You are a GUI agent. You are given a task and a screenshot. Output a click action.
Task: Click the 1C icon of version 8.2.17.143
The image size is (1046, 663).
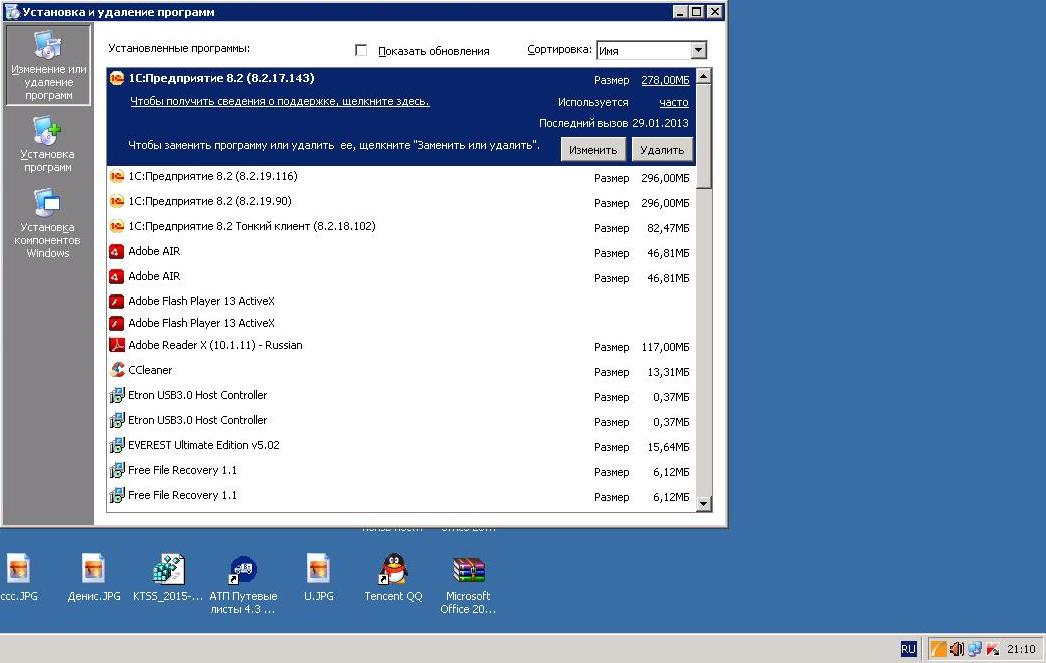pos(117,78)
